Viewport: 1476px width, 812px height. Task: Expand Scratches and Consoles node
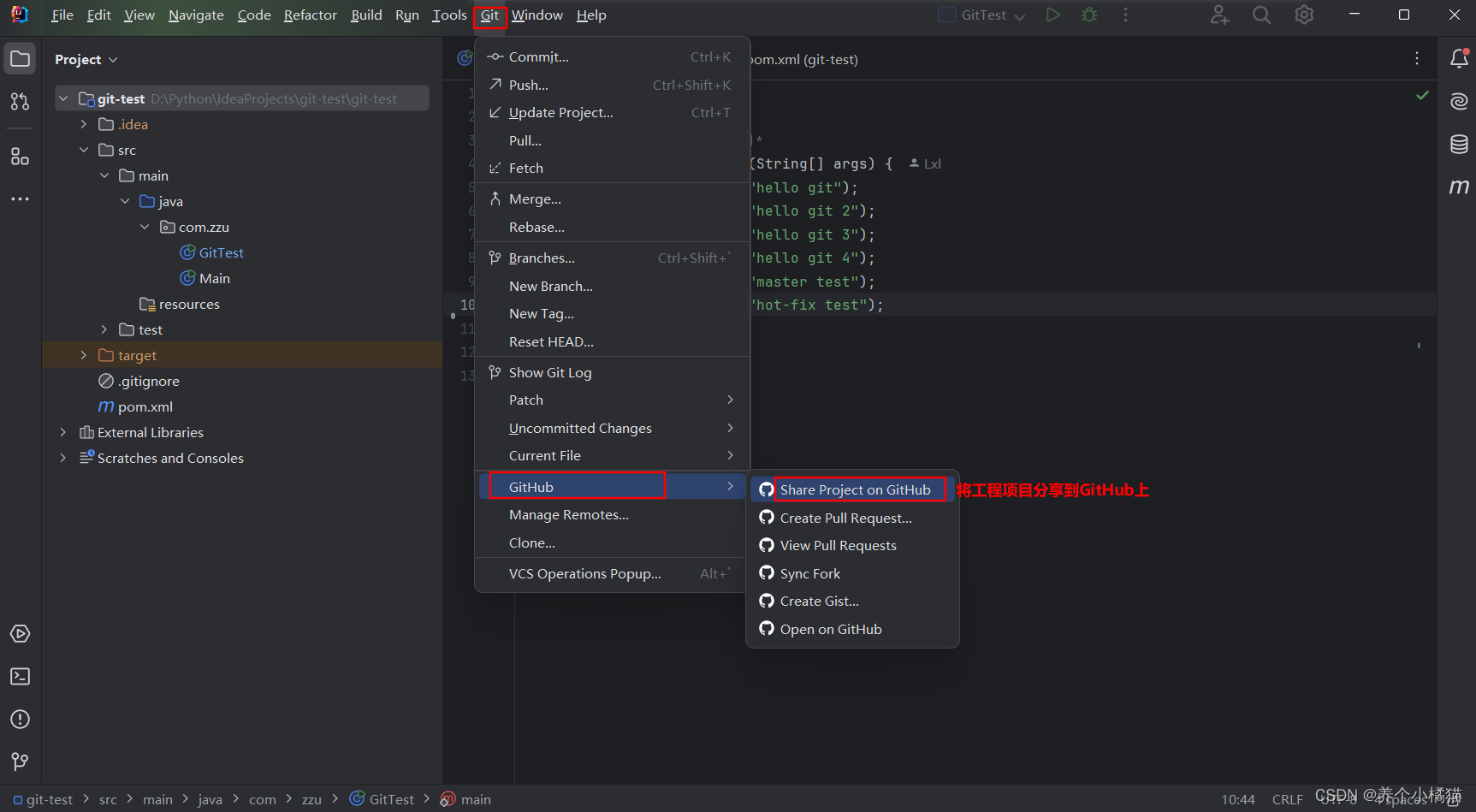point(63,458)
